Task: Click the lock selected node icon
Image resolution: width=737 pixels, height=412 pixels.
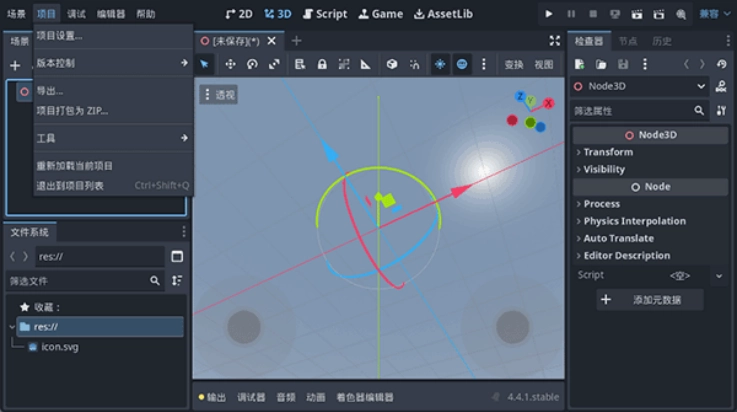Action: point(322,64)
